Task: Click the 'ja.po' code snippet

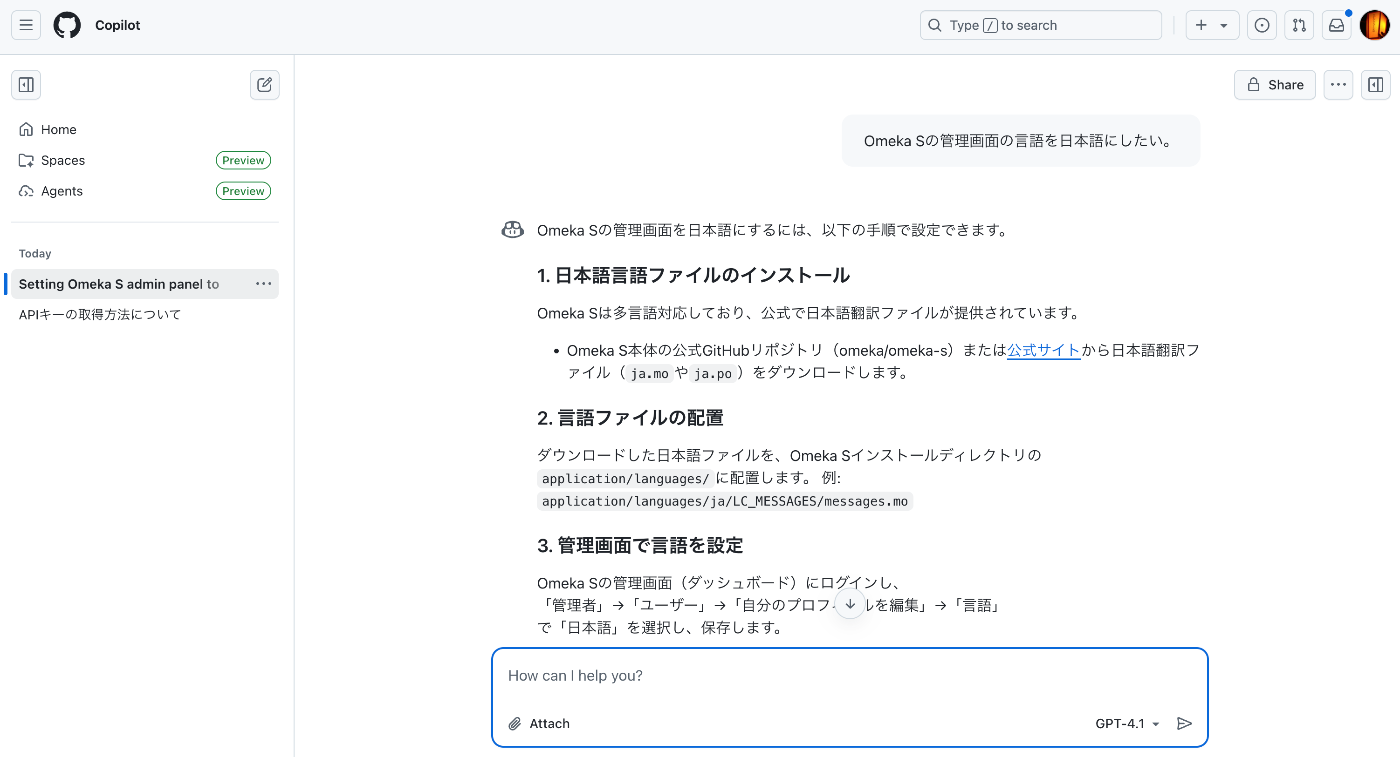Action: point(713,373)
